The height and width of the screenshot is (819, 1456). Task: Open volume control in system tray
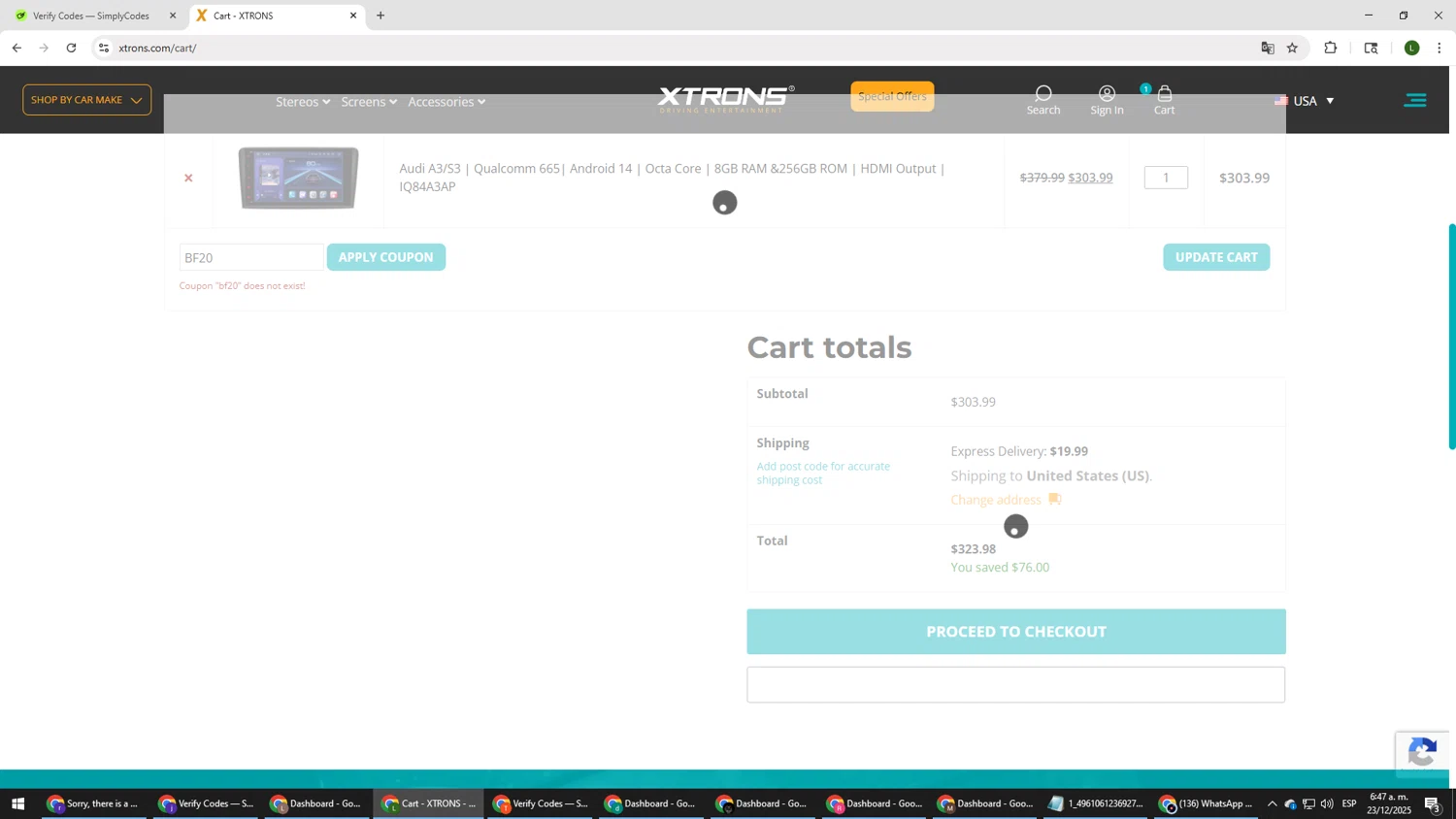1327,803
